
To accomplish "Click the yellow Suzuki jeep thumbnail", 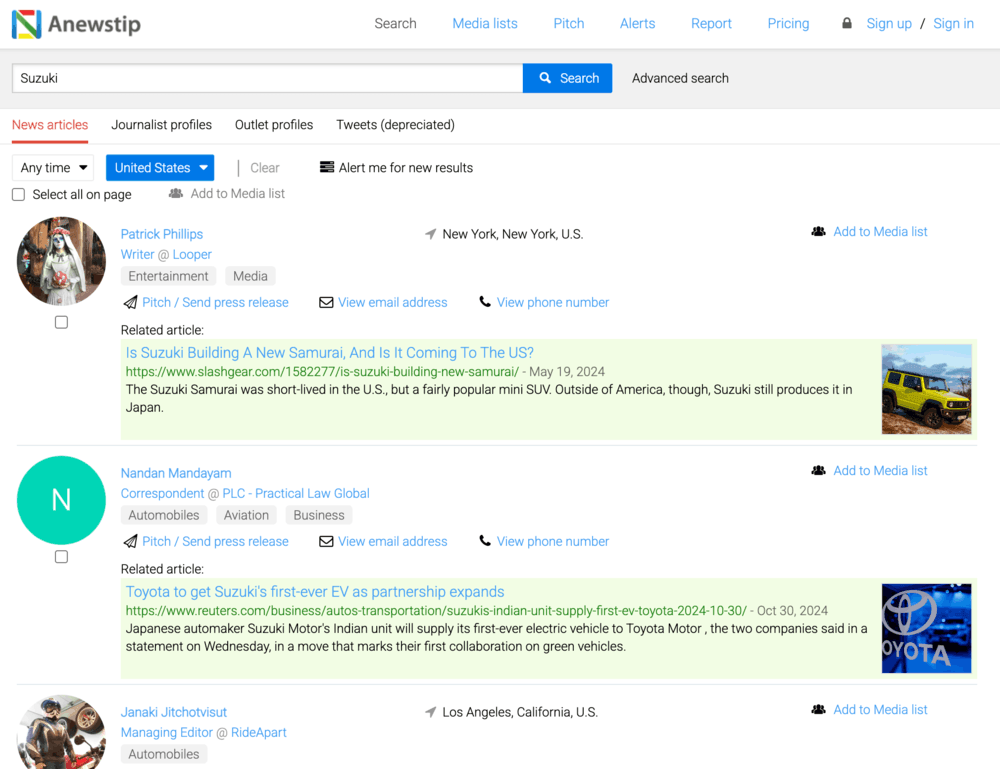I will [926, 389].
